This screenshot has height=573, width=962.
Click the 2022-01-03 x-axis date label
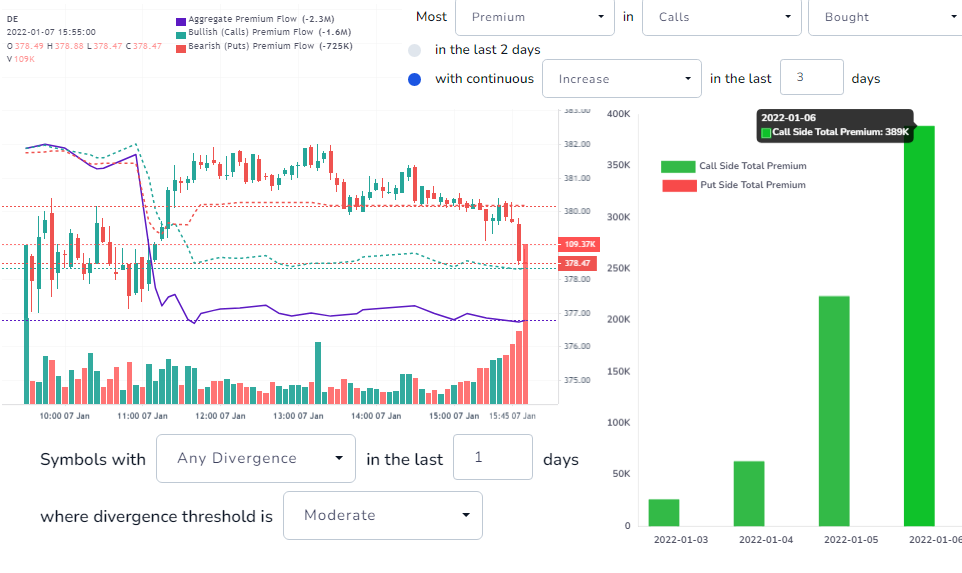tap(681, 540)
